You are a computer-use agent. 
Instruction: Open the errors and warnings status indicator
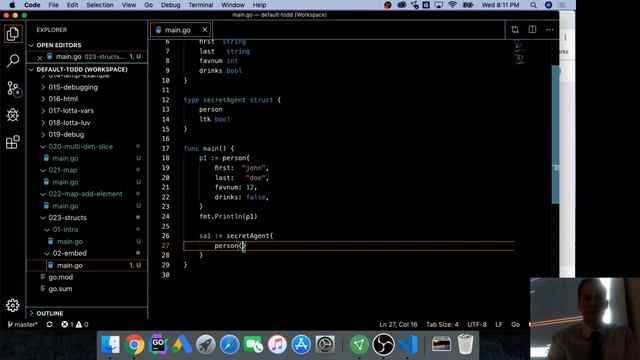click(x=75, y=324)
